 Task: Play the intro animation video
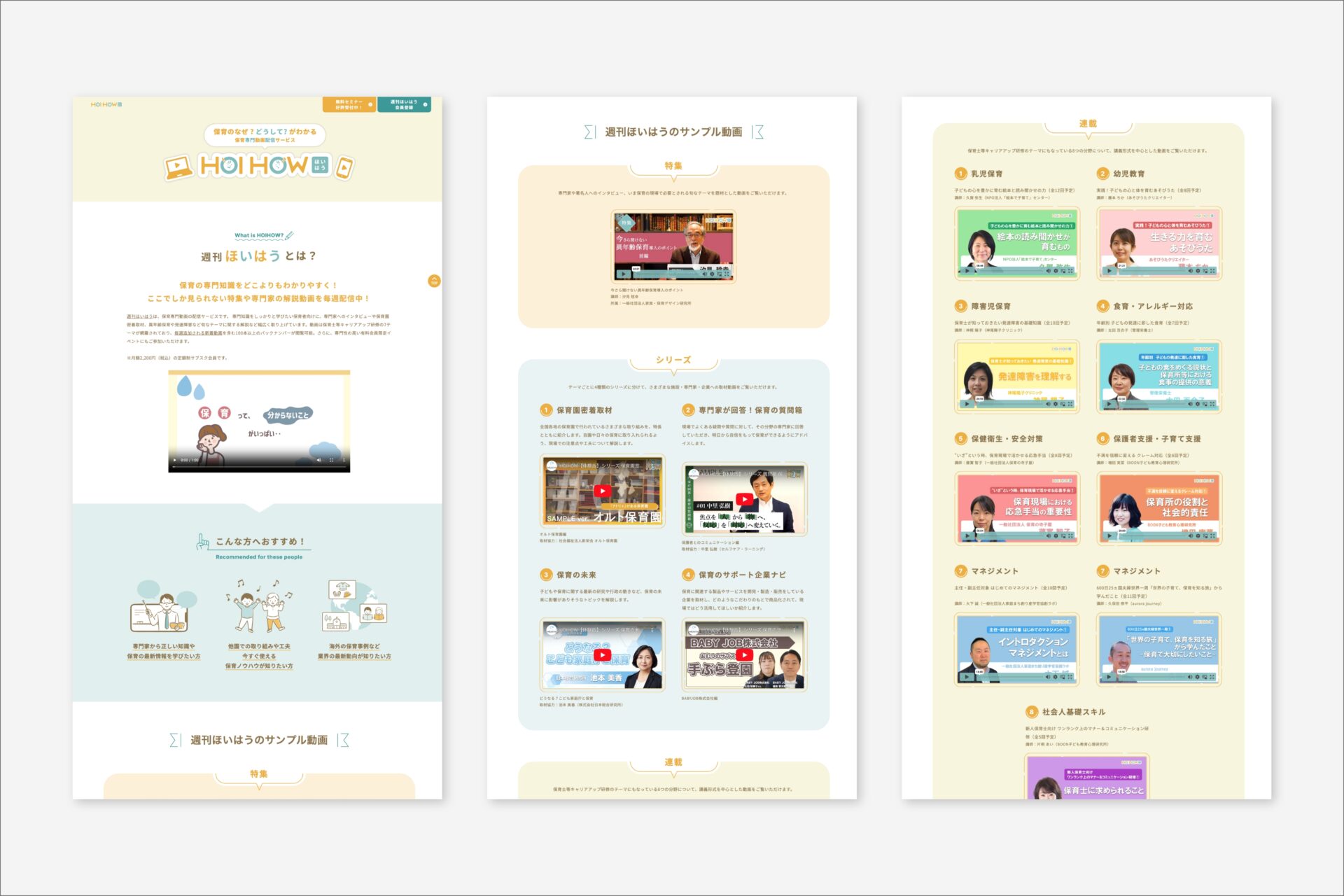[175, 460]
